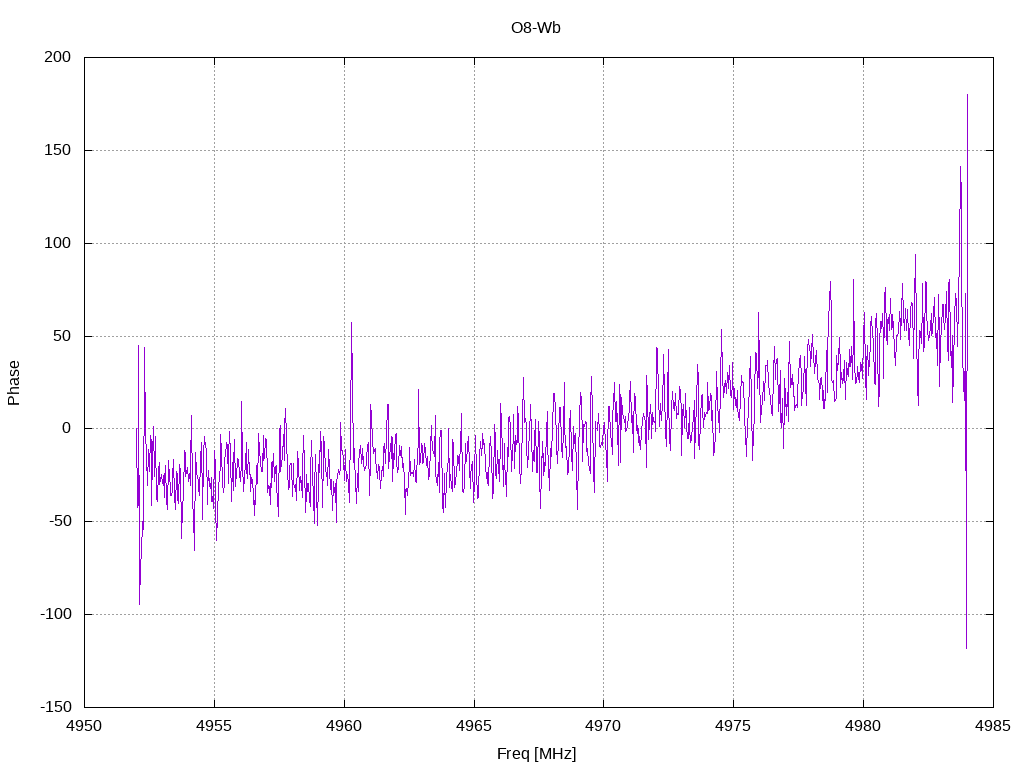1024x768 pixels.
Task: Click the plot title O8-Wb
Action: point(536,28)
